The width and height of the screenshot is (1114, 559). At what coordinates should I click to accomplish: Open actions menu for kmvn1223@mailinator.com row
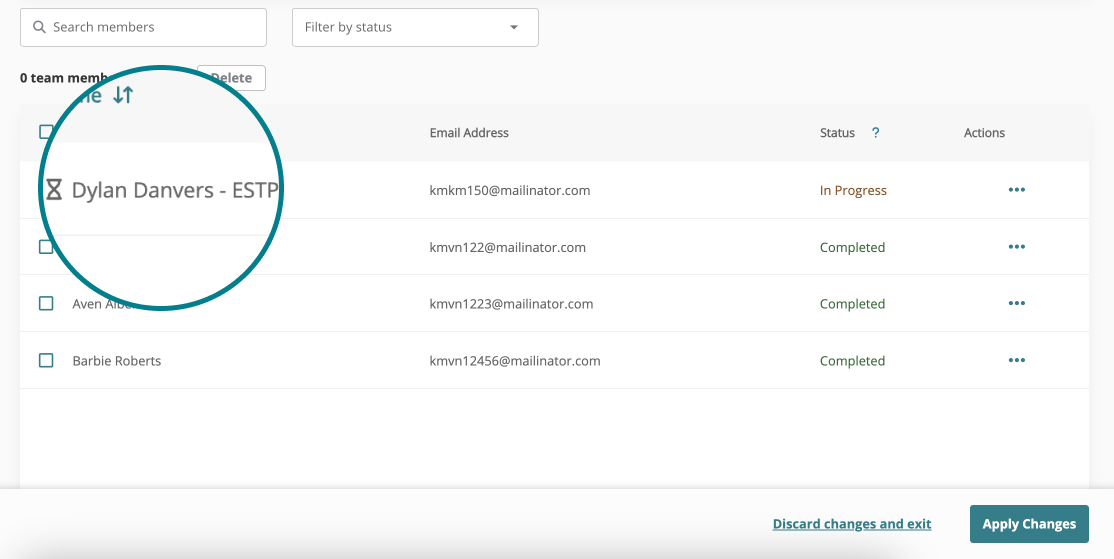pos(1017,303)
